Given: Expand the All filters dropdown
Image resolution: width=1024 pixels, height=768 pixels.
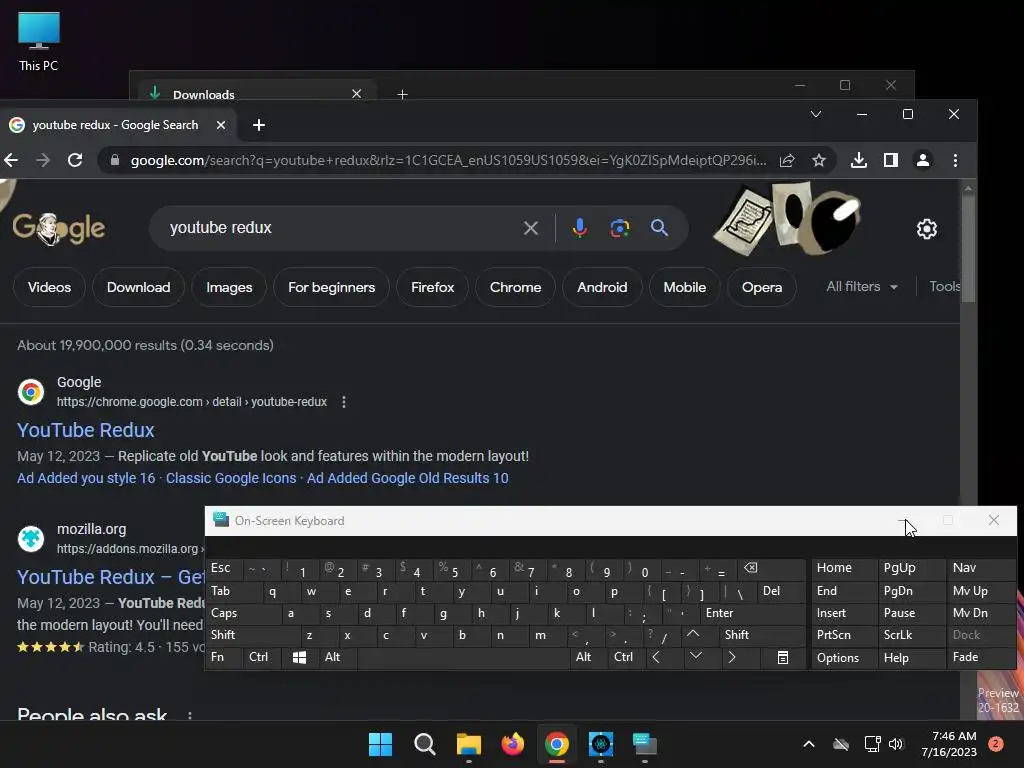Looking at the screenshot, I should tap(861, 287).
